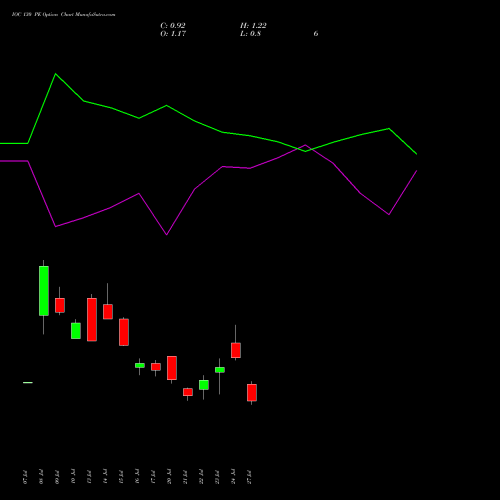Click the red candle for 20 Jul
The width and height of the screenshot is (500, 500).
pos(172,368)
